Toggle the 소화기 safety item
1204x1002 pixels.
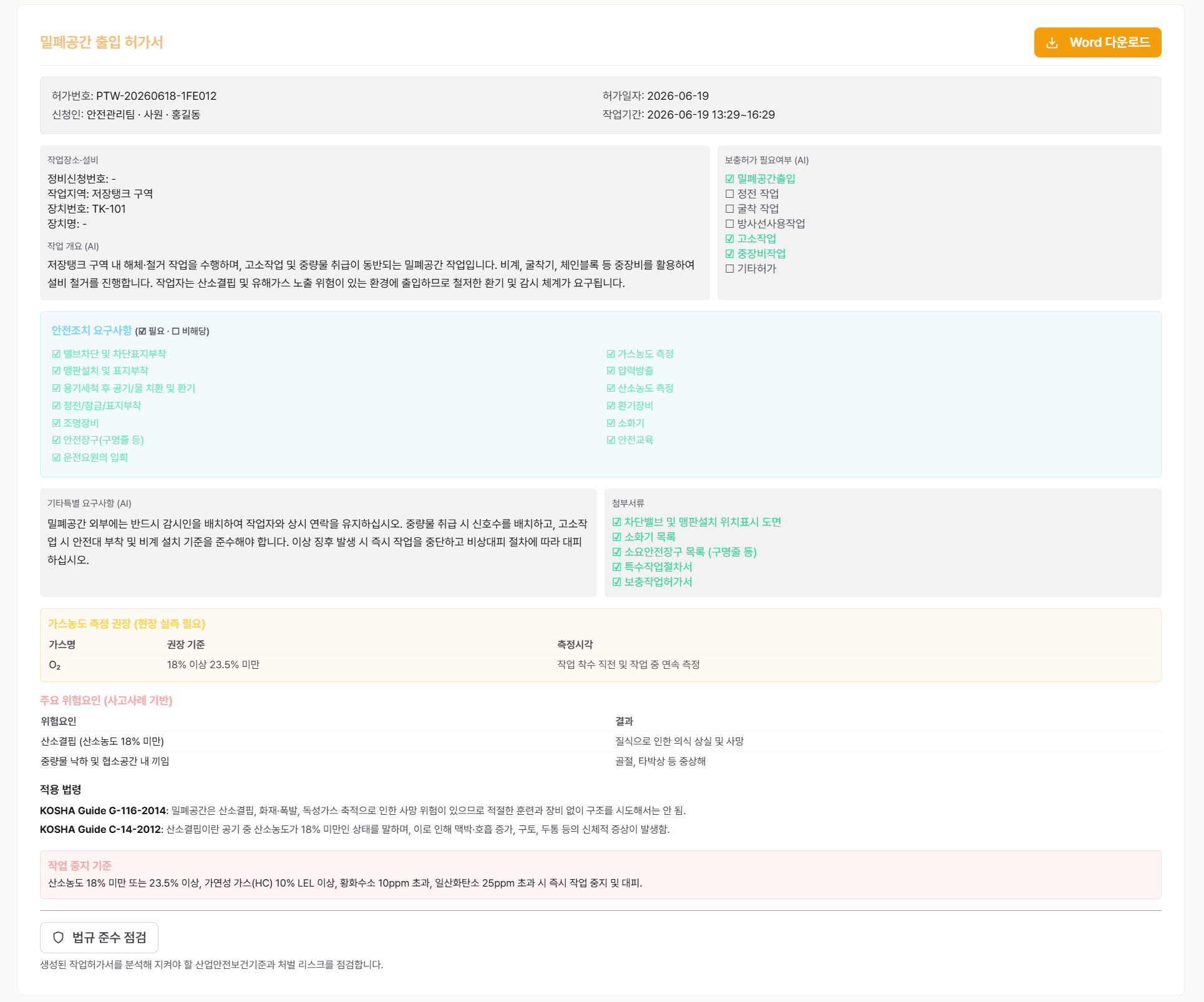tap(625, 423)
